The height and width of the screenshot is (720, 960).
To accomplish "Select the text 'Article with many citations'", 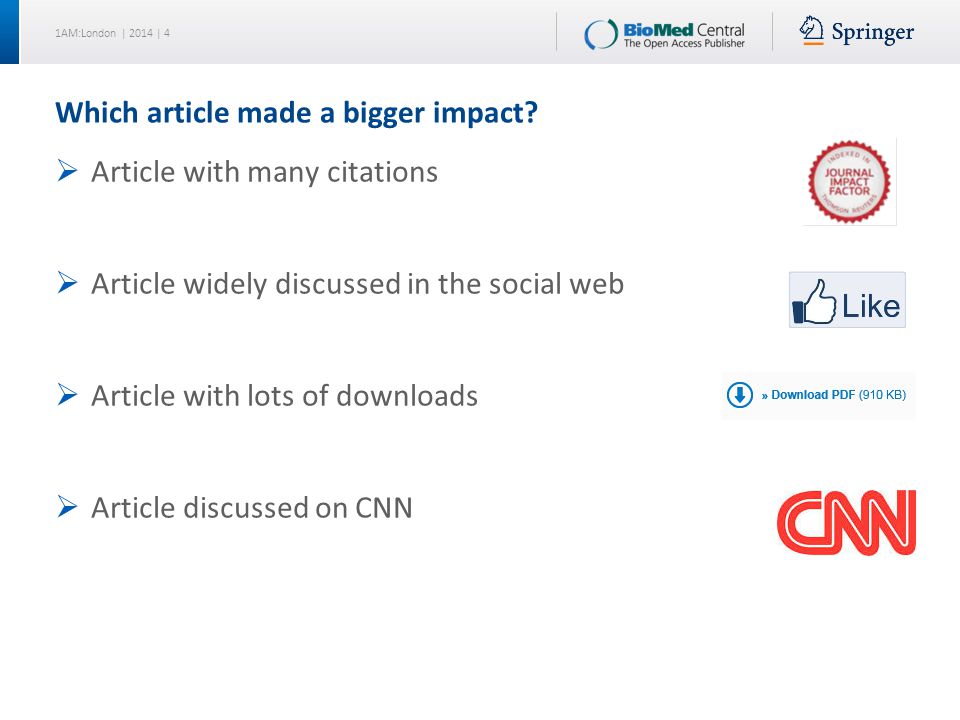I will pyautogui.click(x=264, y=172).
